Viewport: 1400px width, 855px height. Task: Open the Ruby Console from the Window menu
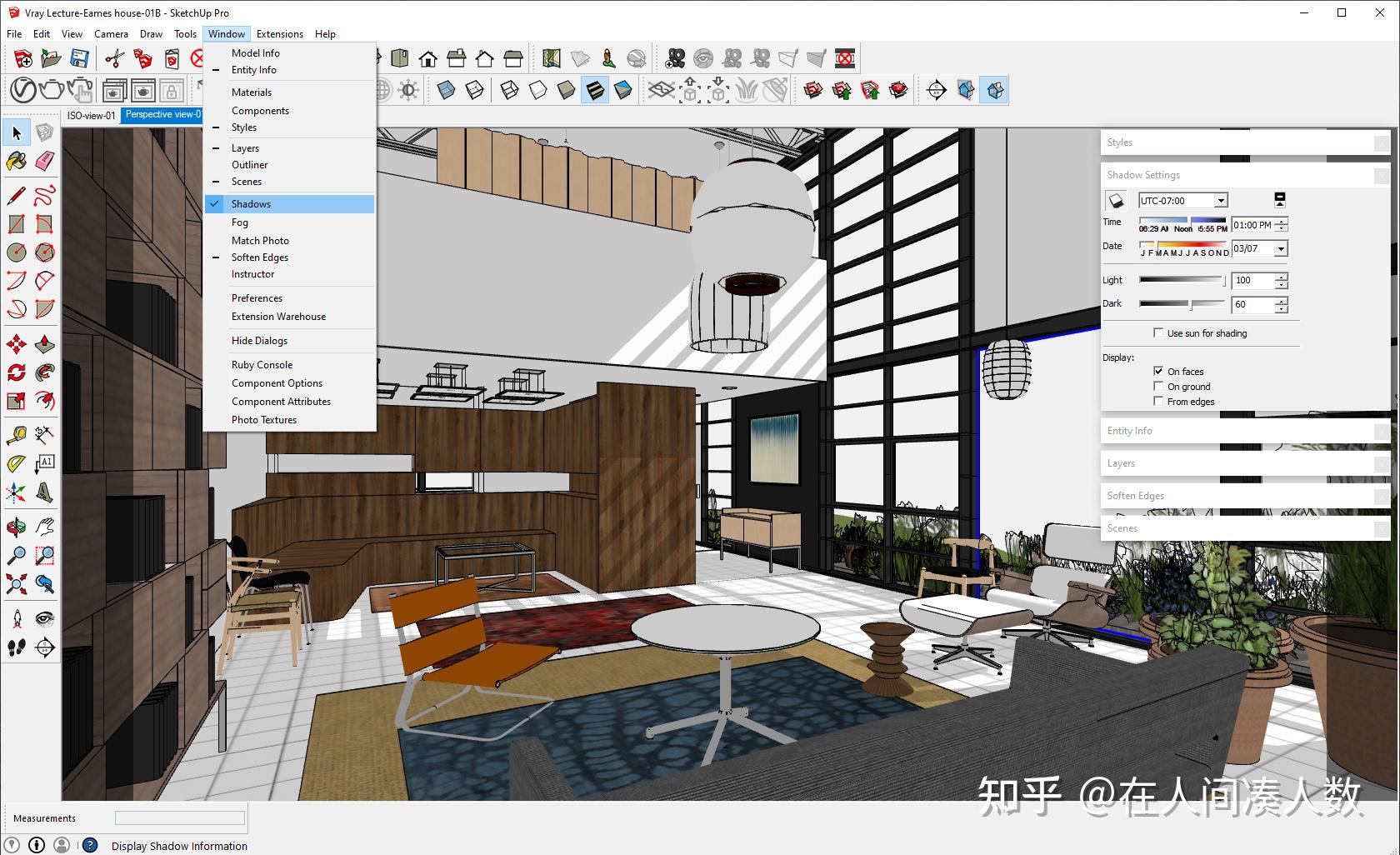[x=262, y=364]
